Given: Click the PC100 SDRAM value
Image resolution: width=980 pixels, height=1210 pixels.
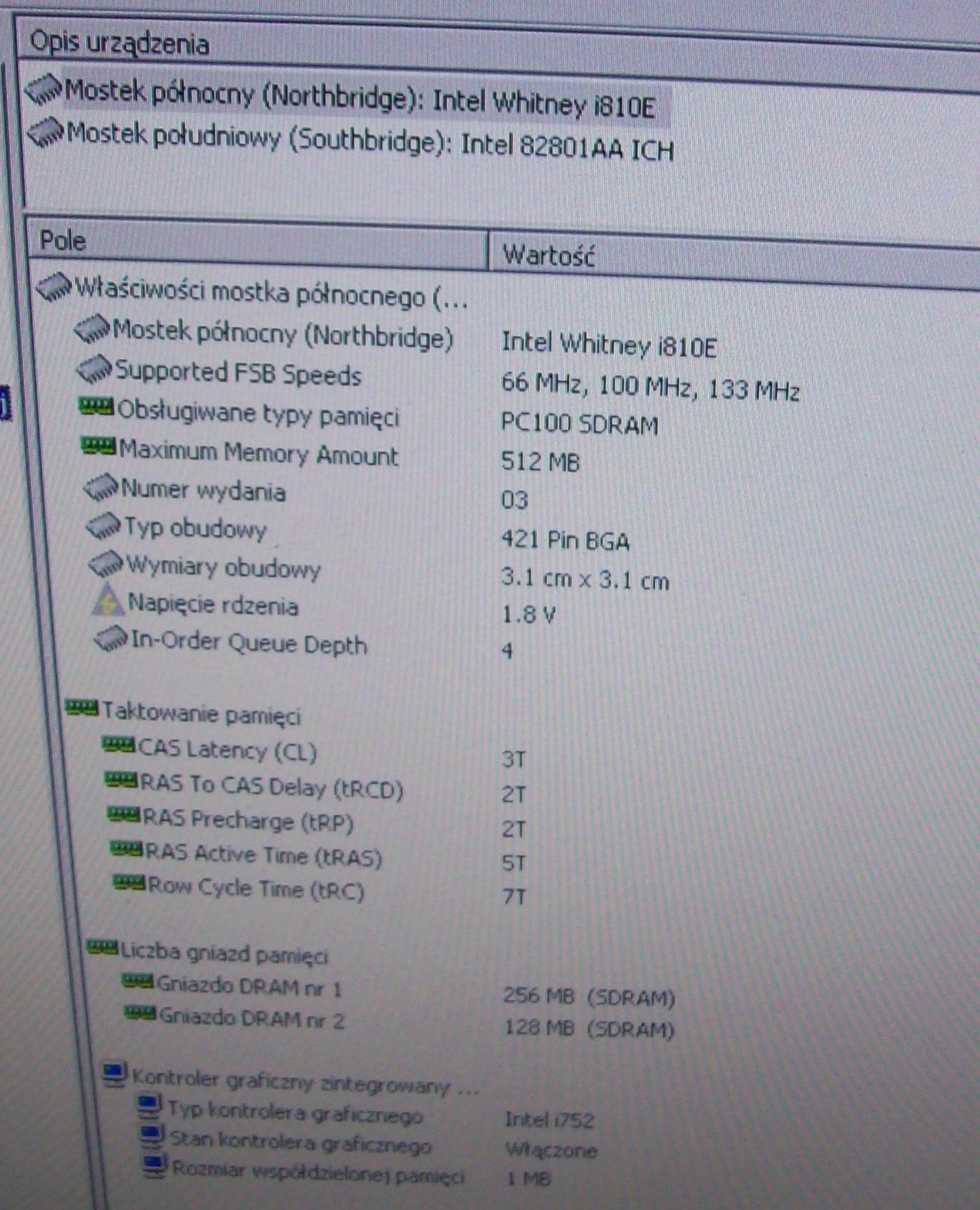Looking at the screenshot, I should coord(579,424).
